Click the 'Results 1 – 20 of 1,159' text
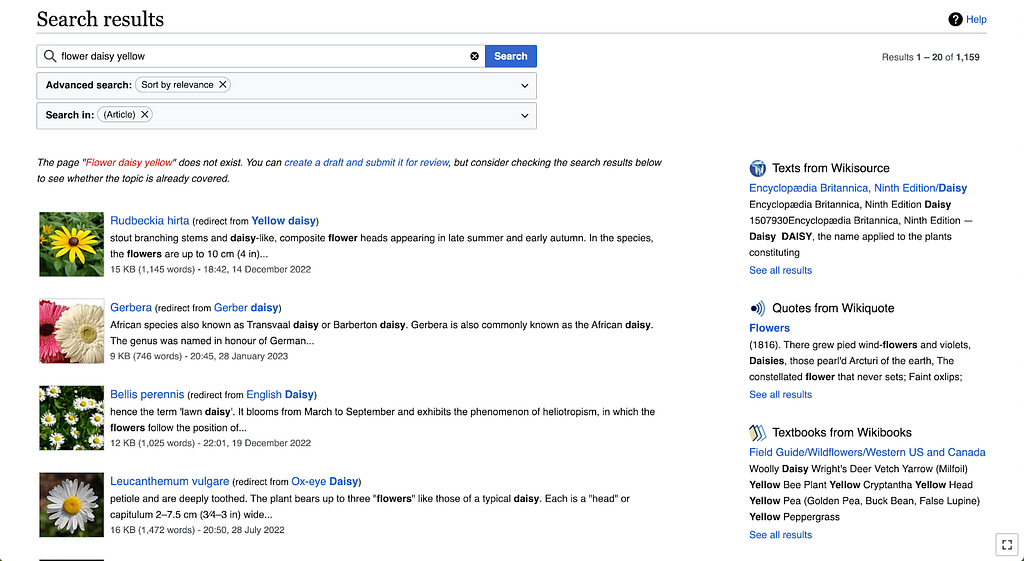 click(931, 57)
